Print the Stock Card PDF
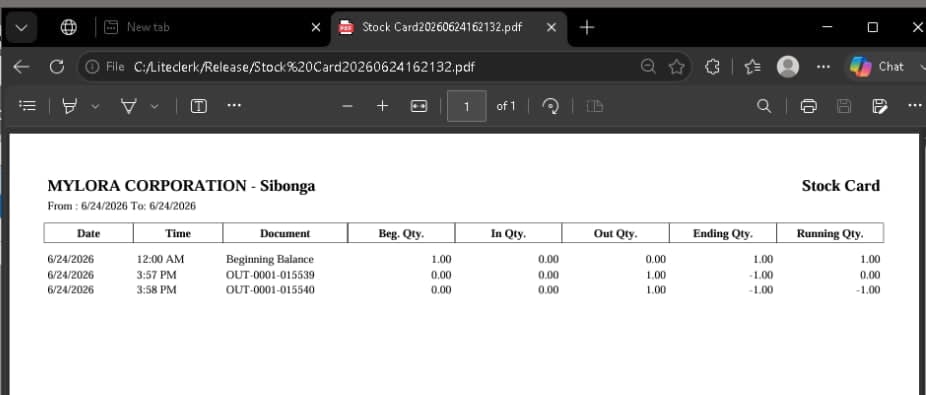 pos(808,106)
